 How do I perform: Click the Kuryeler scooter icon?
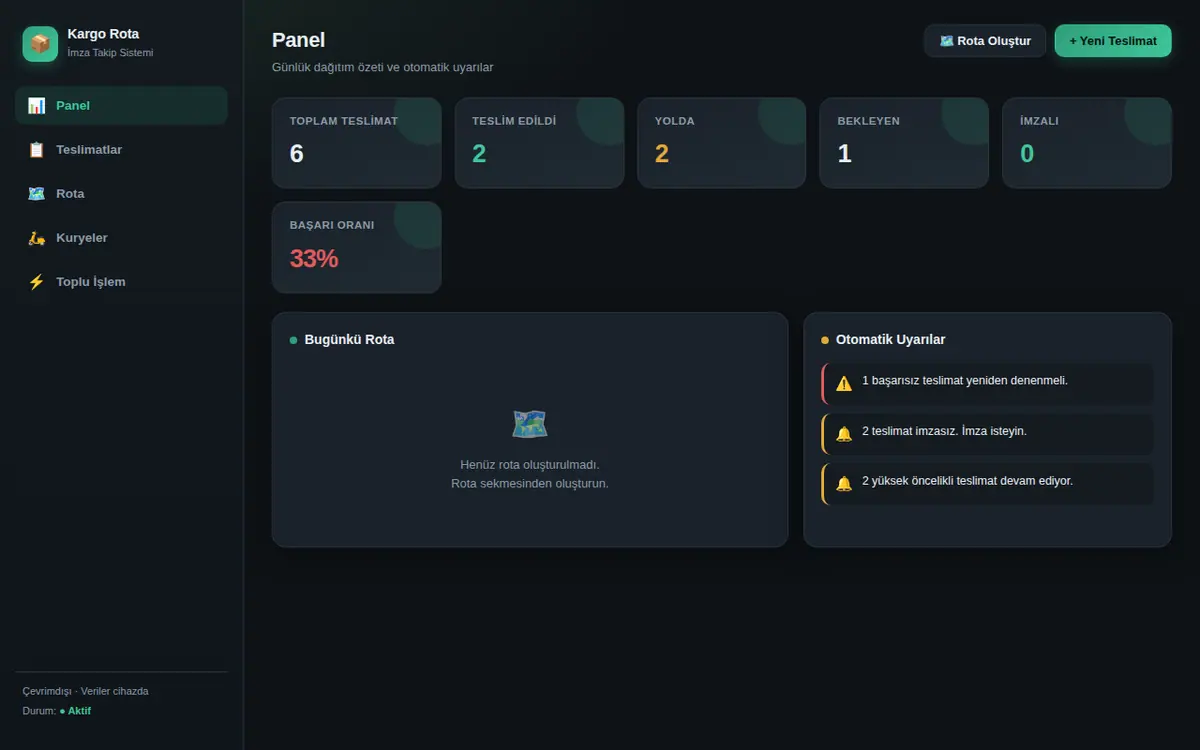(x=37, y=238)
